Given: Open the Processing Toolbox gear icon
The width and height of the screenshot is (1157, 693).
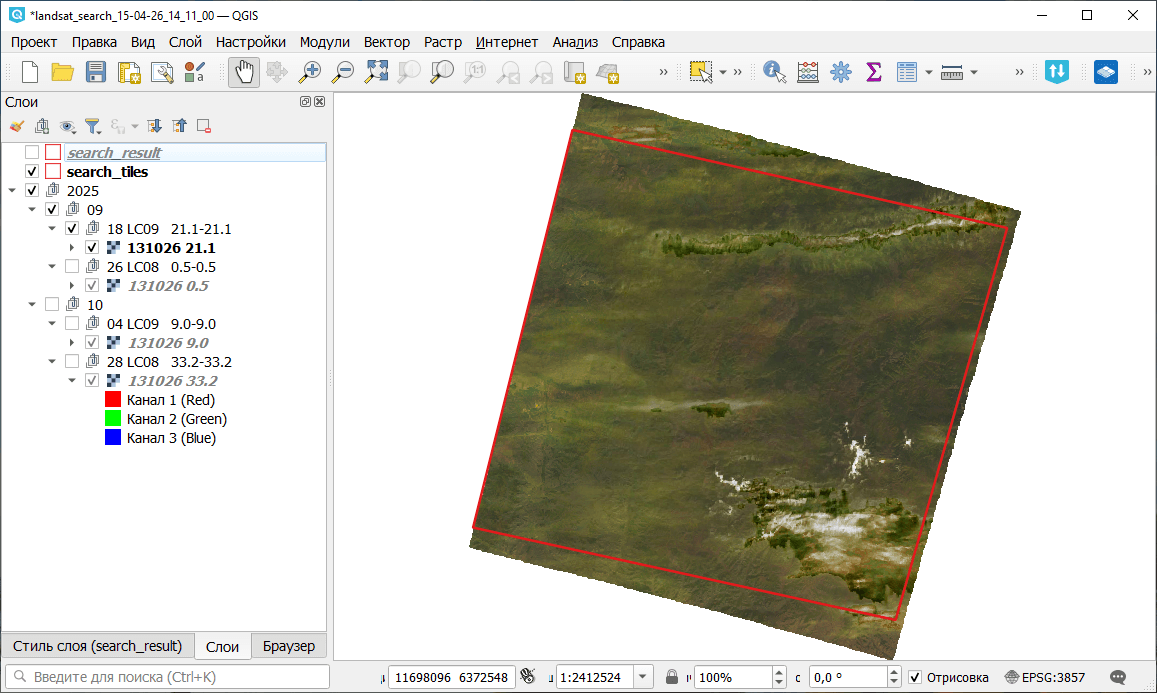Looking at the screenshot, I should [x=840, y=72].
